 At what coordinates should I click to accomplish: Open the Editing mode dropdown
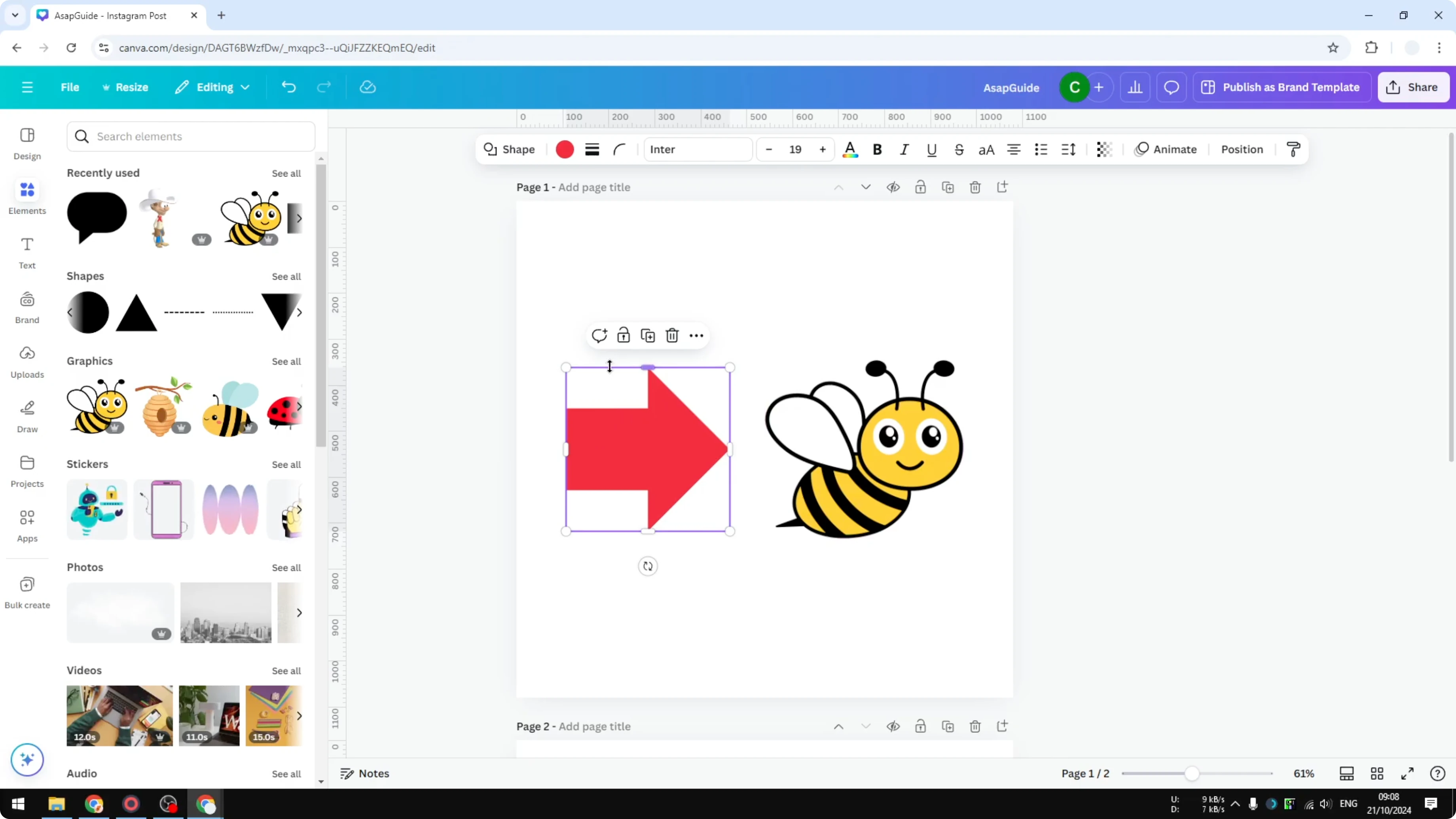coord(213,87)
